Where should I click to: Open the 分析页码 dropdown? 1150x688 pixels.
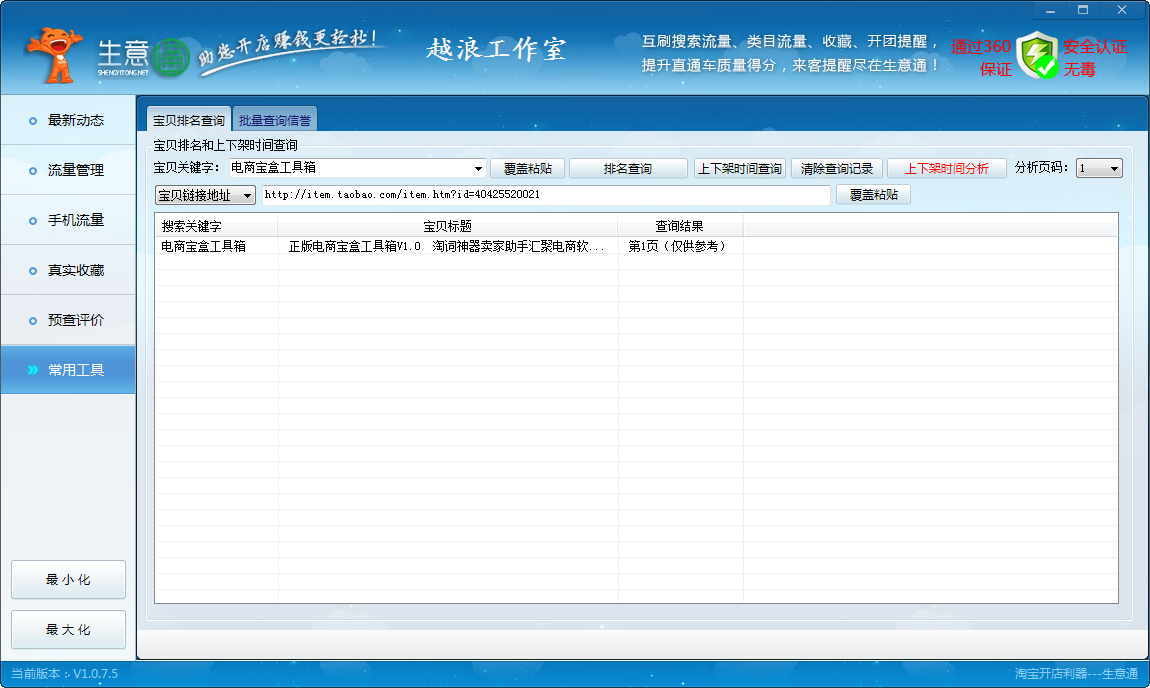coord(1099,169)
